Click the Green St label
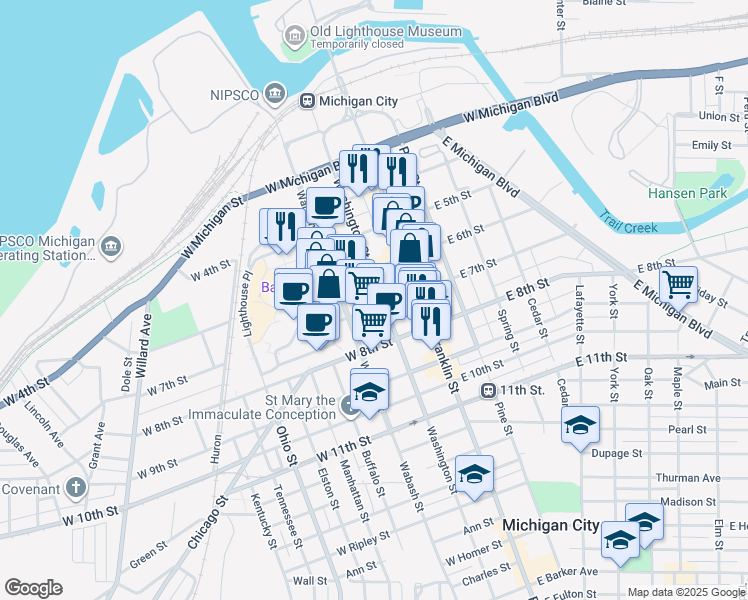This screenshot has height=600, width=748. pyautogui.click(x=148, y=555)
